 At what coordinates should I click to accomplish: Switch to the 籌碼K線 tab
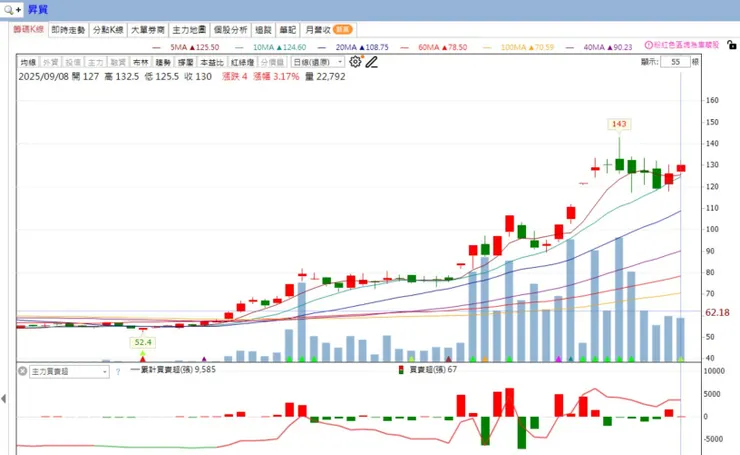point(28,29)
